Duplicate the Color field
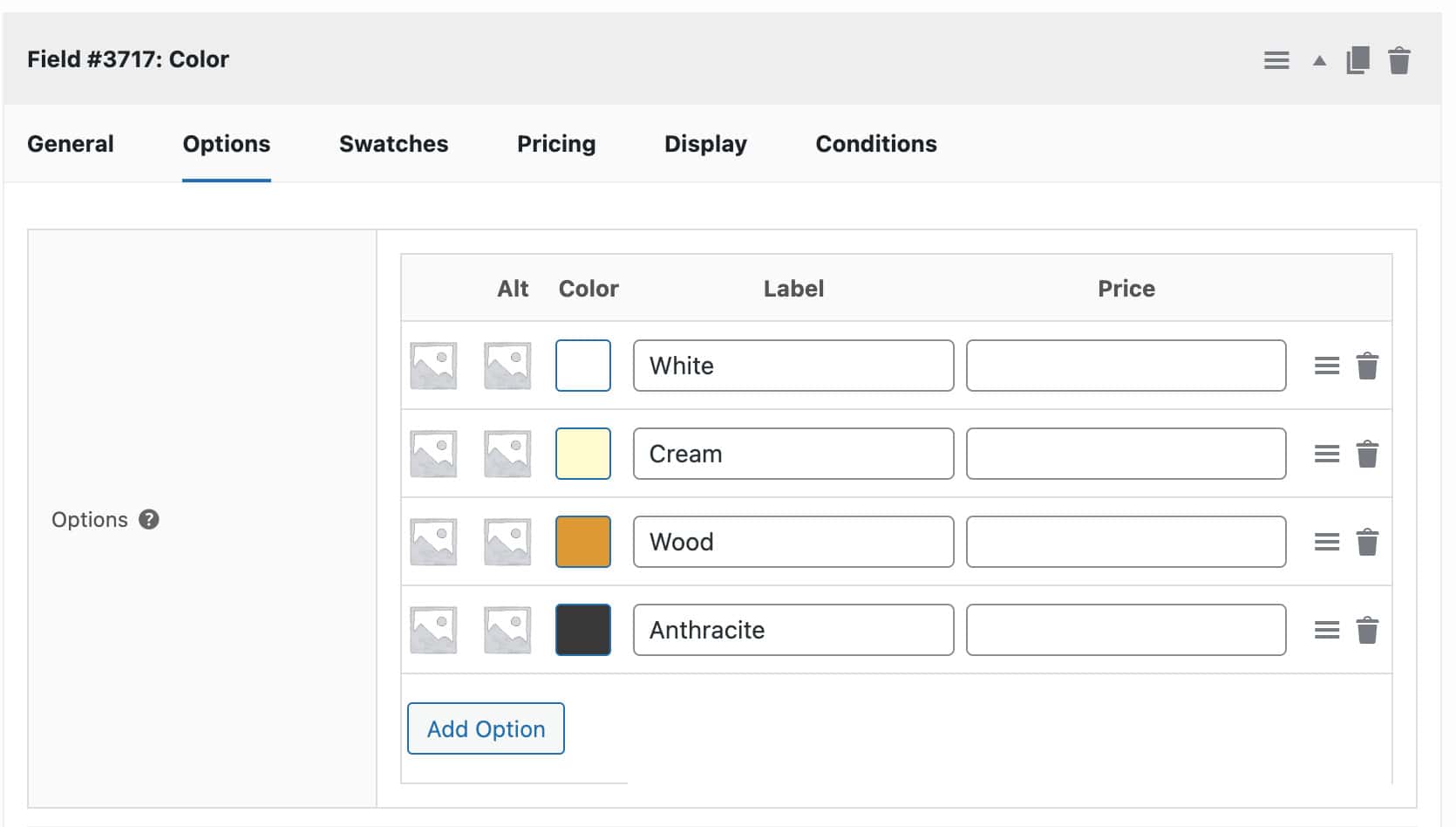The height and width of the screenshot is (827, 1456). pos(1357,60)
